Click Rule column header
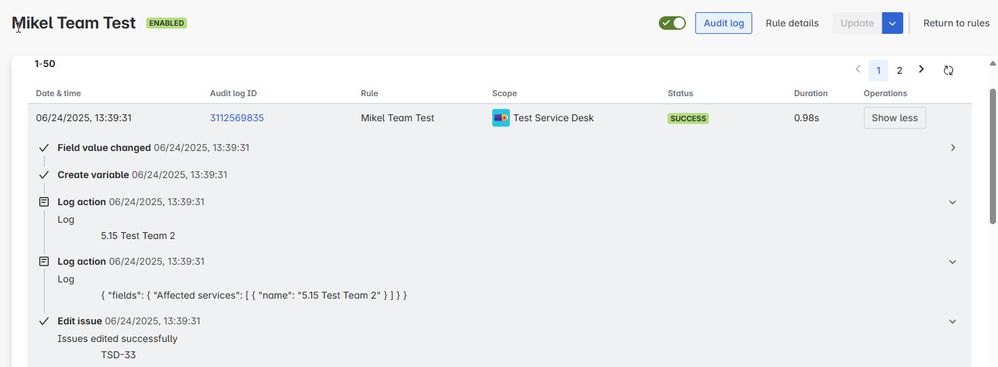The width and height of the screenshot is (998, 367). point(369,93)
